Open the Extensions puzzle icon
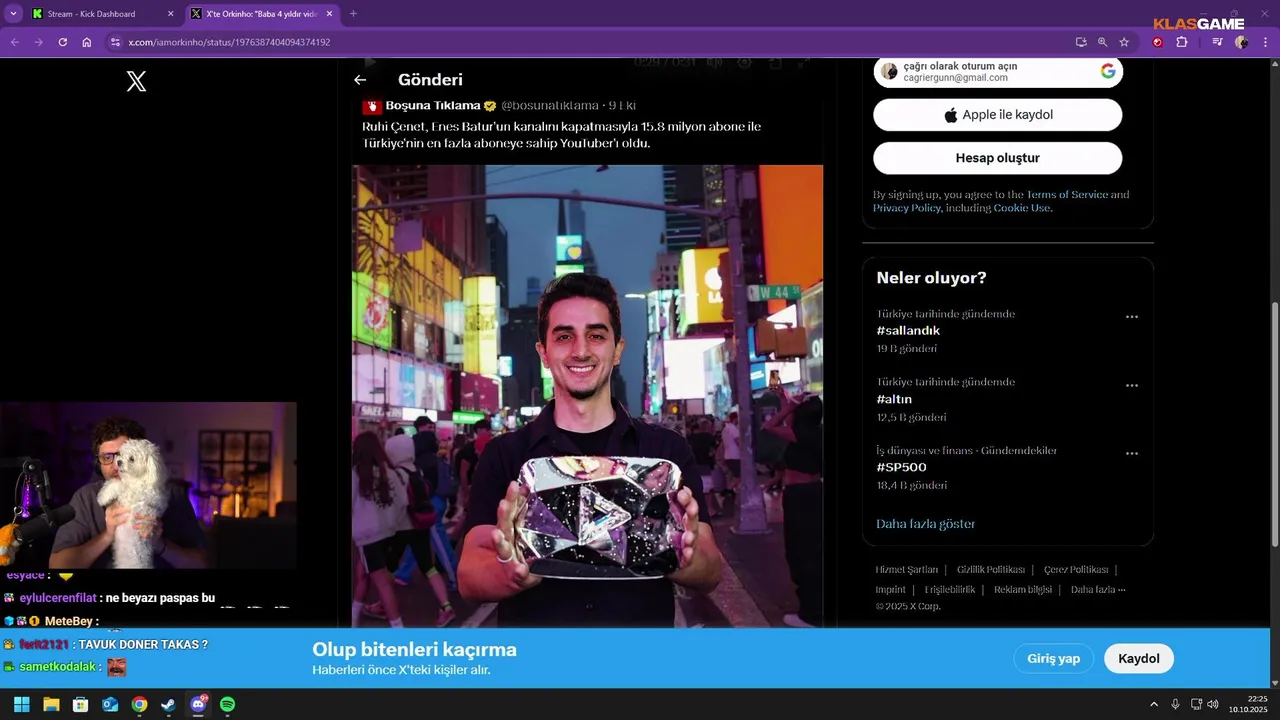Screen dimensions: 1280x720 coord(1182,42)
